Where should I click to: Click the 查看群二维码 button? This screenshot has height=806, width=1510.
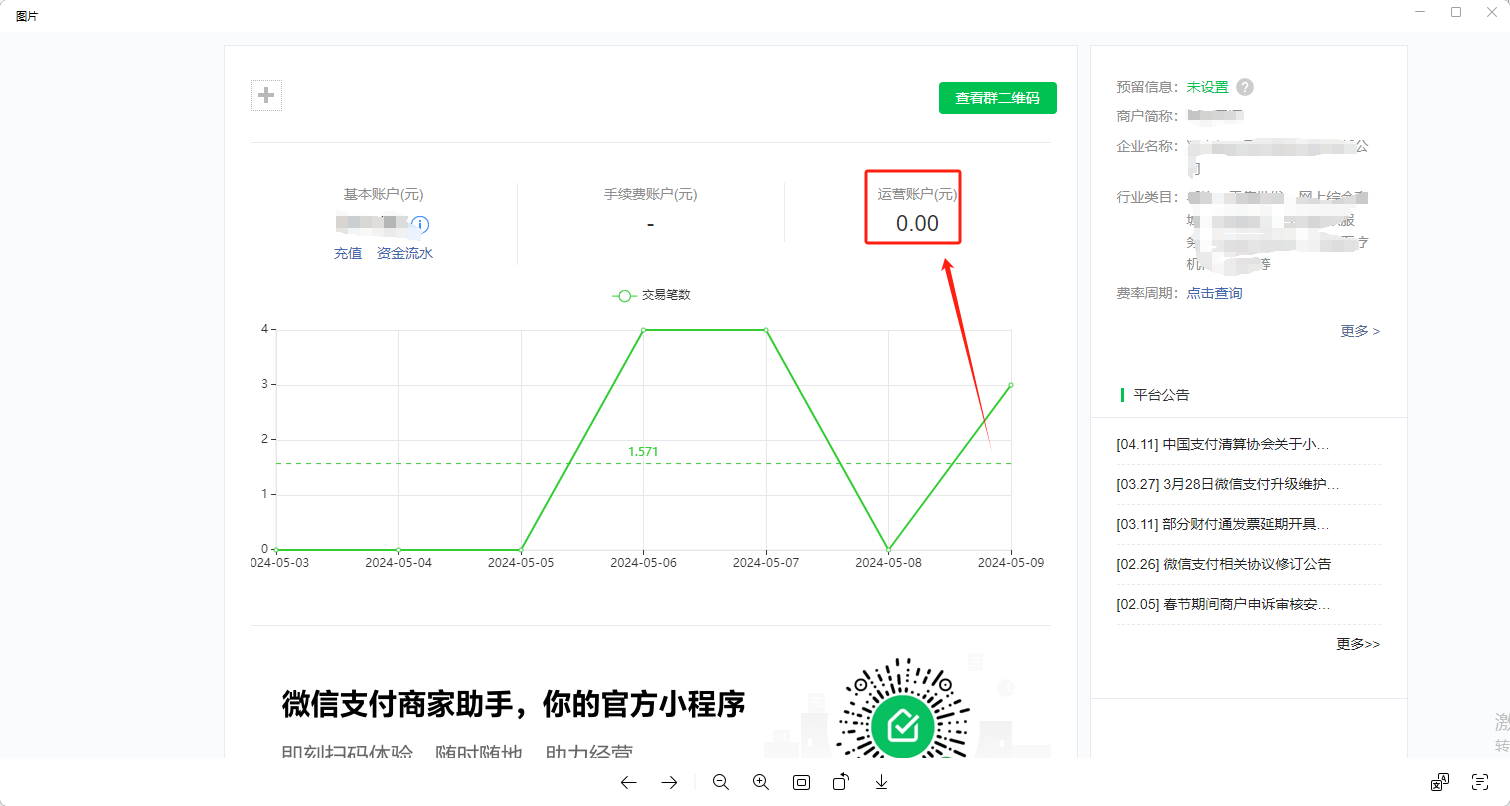coord(997,98)
